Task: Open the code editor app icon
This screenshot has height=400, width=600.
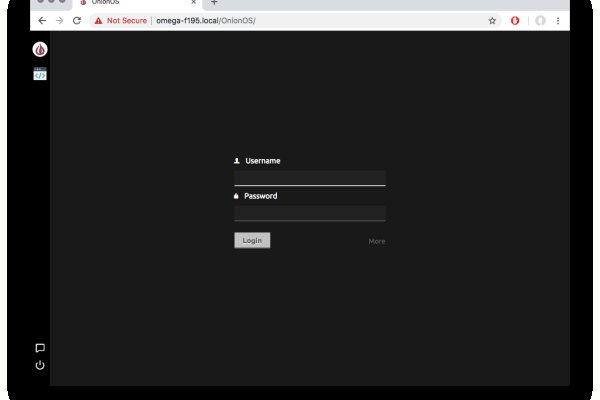Action: pos(40,73)
